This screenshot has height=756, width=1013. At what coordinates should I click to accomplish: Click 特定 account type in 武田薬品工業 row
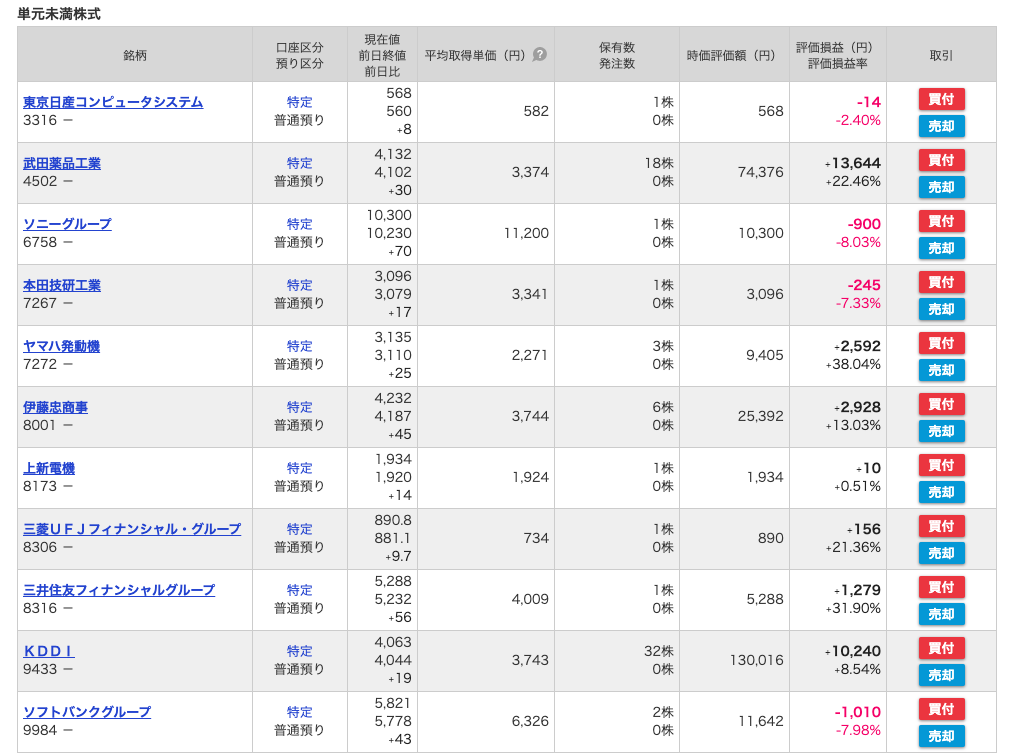click(x=299, y=163)
